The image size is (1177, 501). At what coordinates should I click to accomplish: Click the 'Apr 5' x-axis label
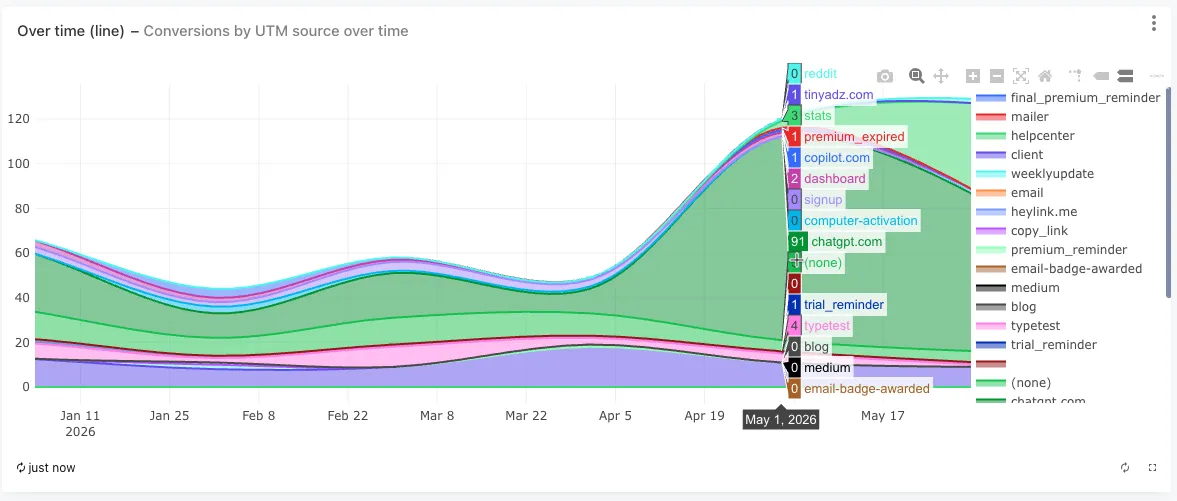coord(615,415)
